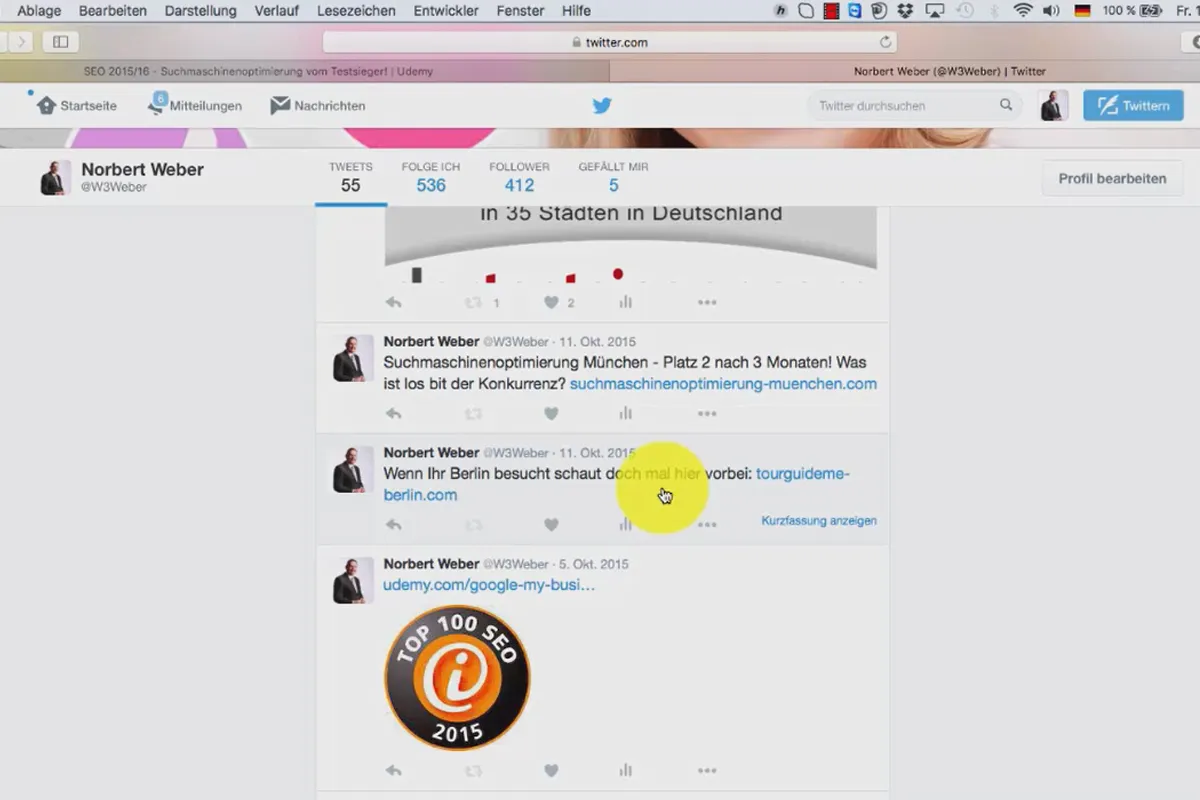Open the German input source flag
The image size is (1200, 800).
tap(1082, 10)
